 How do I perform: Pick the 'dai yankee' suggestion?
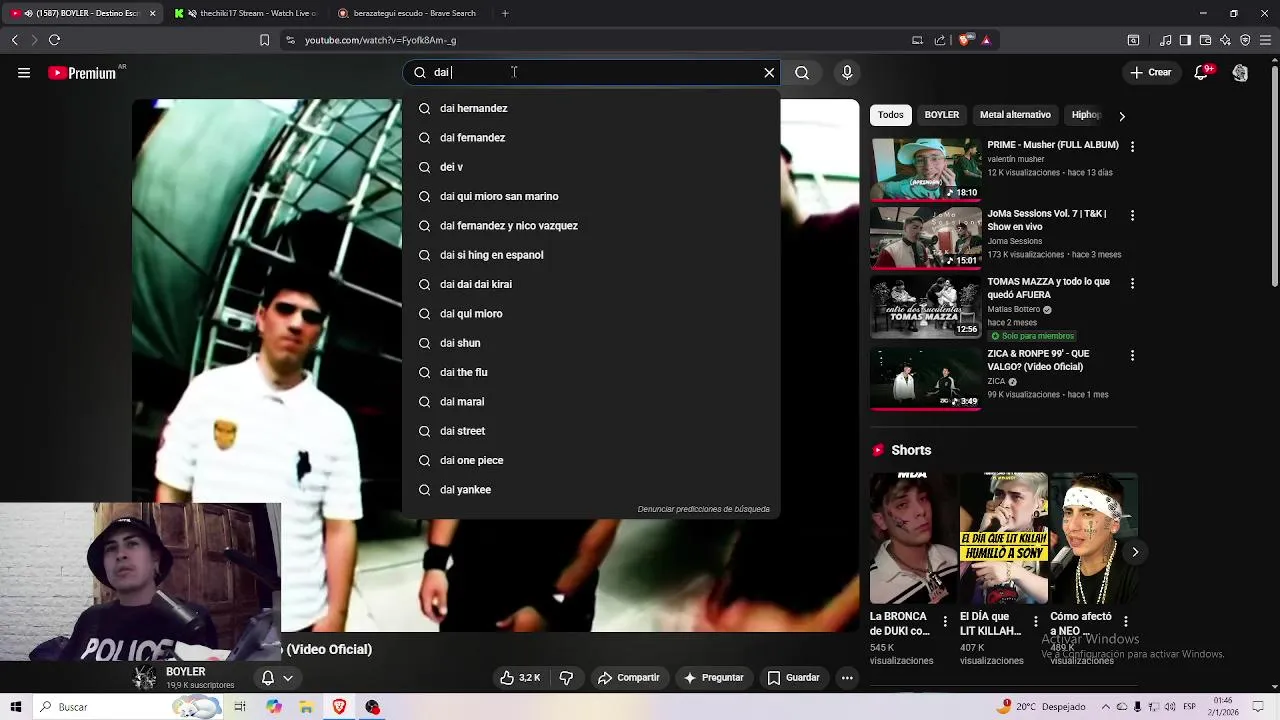591,489
